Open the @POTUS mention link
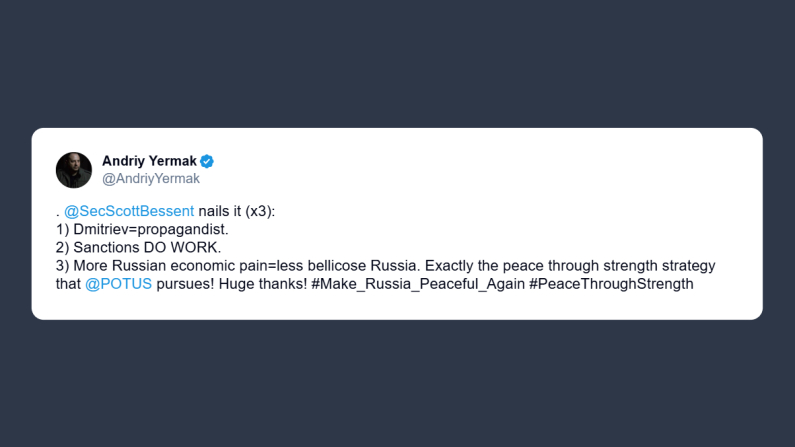Viewport: 795px width, 447px height. (118, 284)
